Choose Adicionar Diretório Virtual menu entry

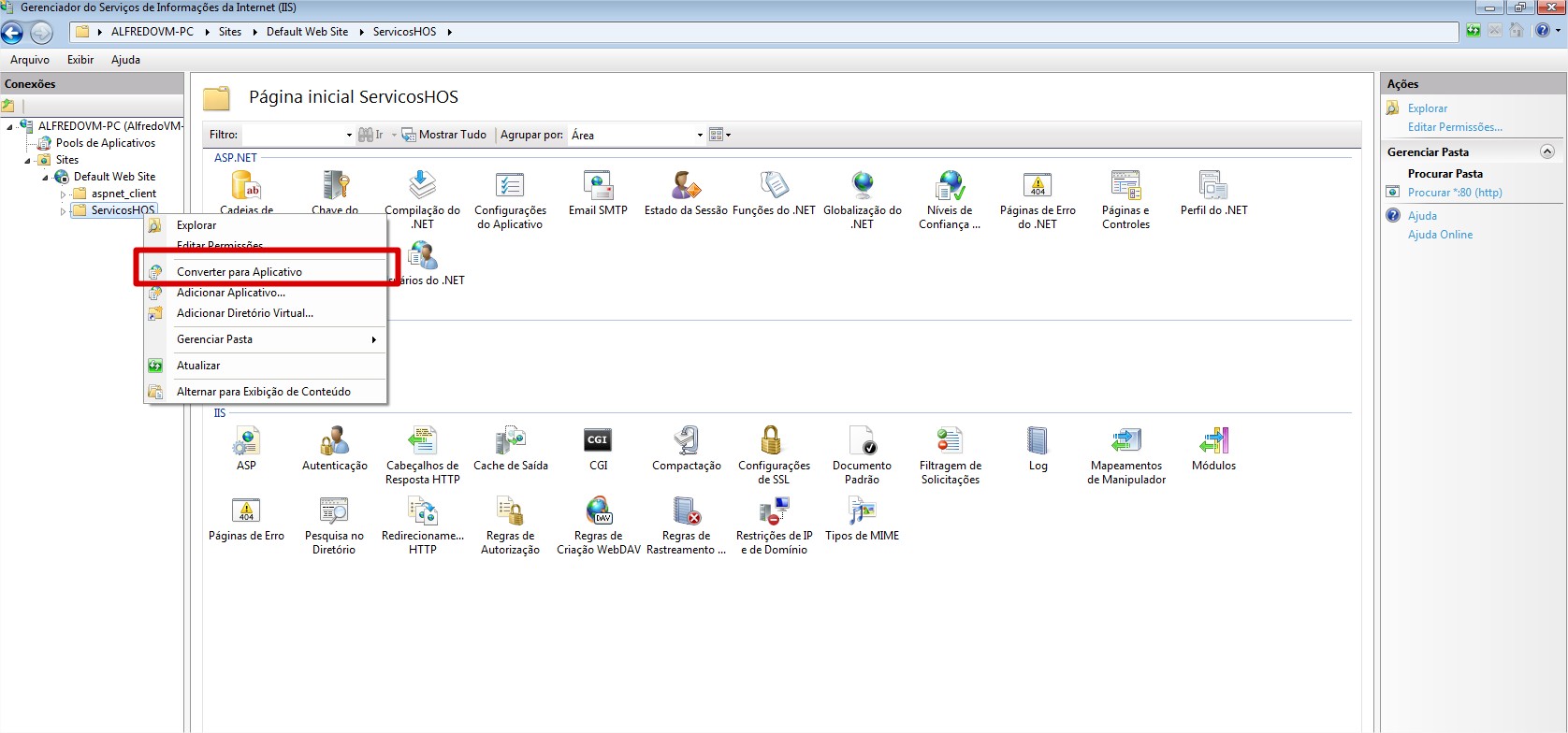(244, 313)
